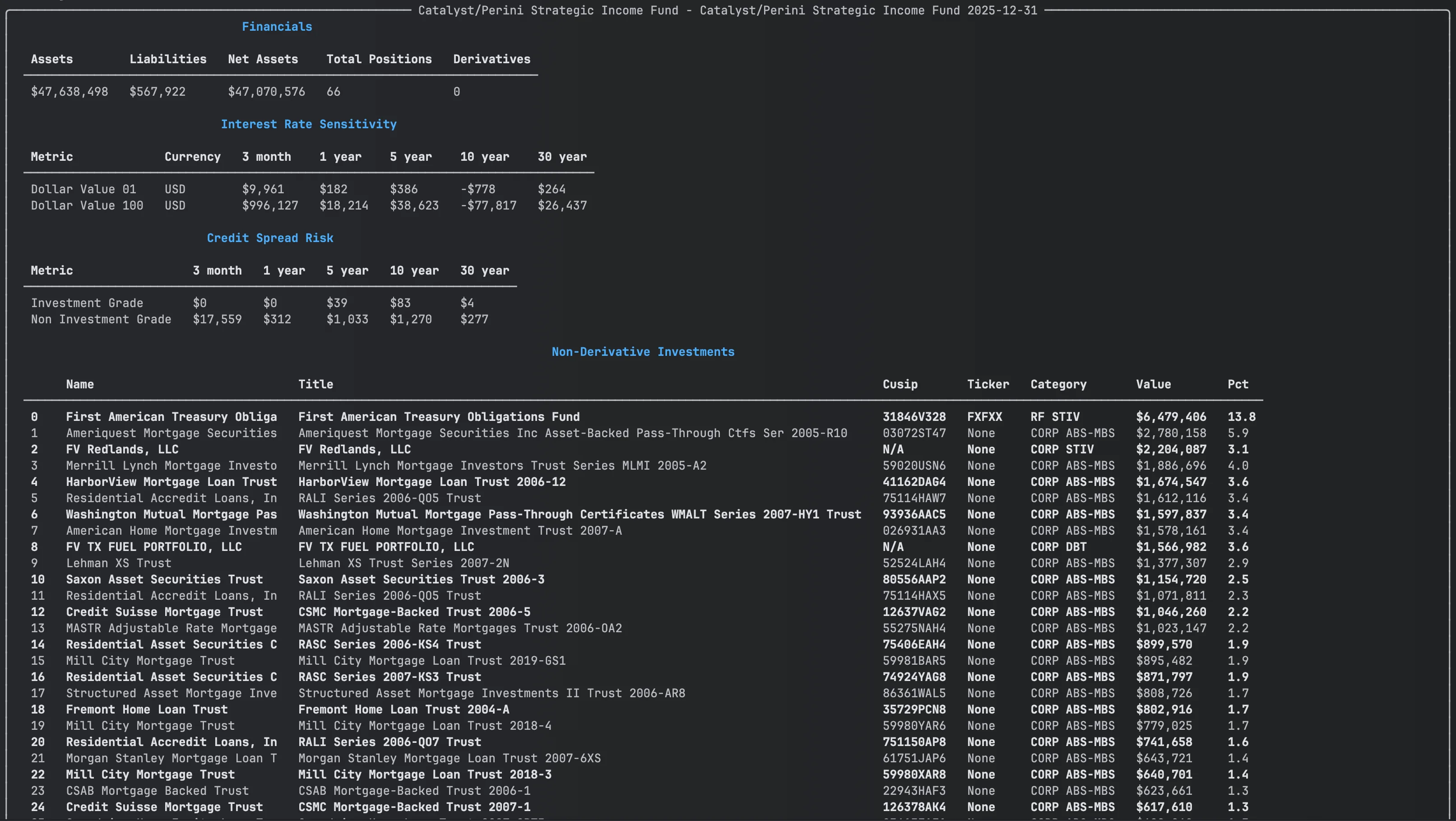Click the Ticker column header
The height and width of the screenshot is (821, 1456).
point(988,384)
